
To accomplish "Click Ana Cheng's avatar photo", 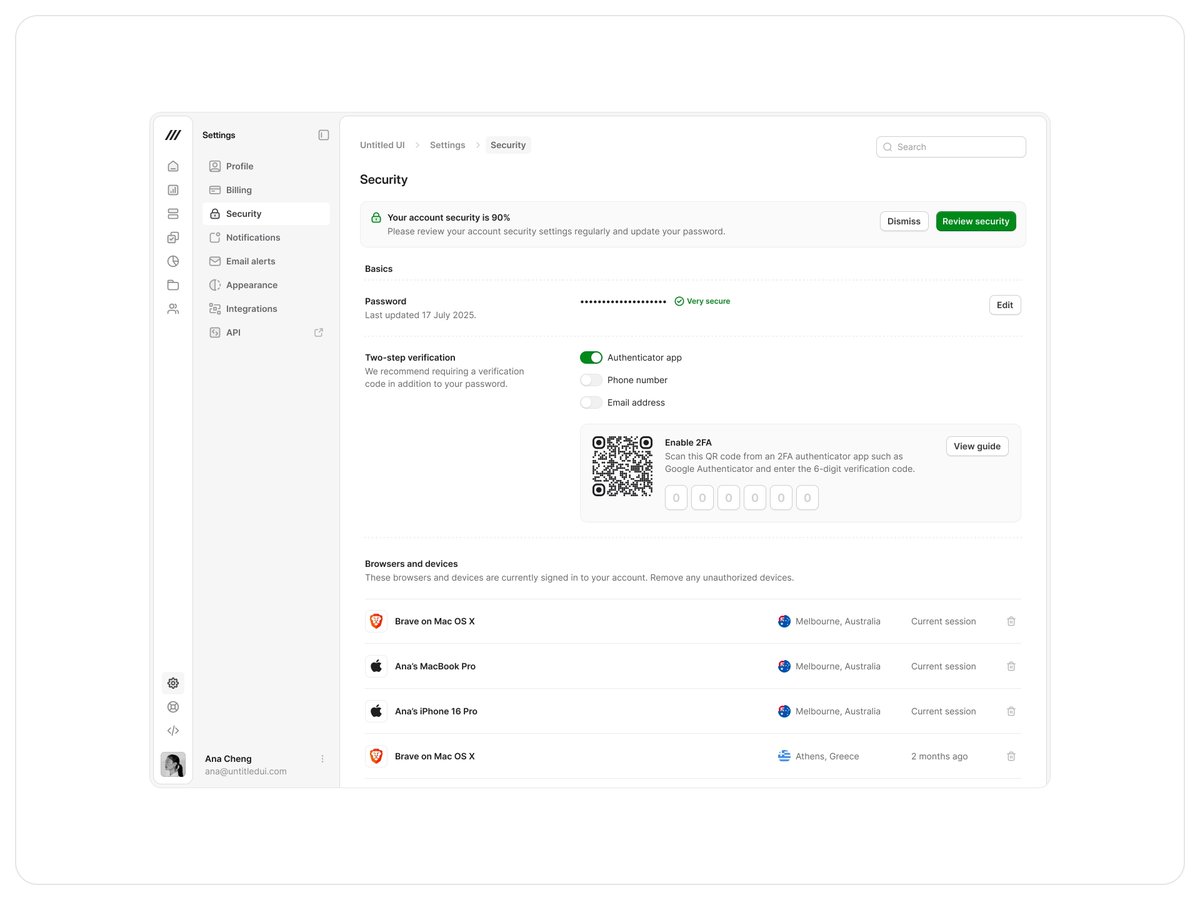I will (x=173, y=765).
